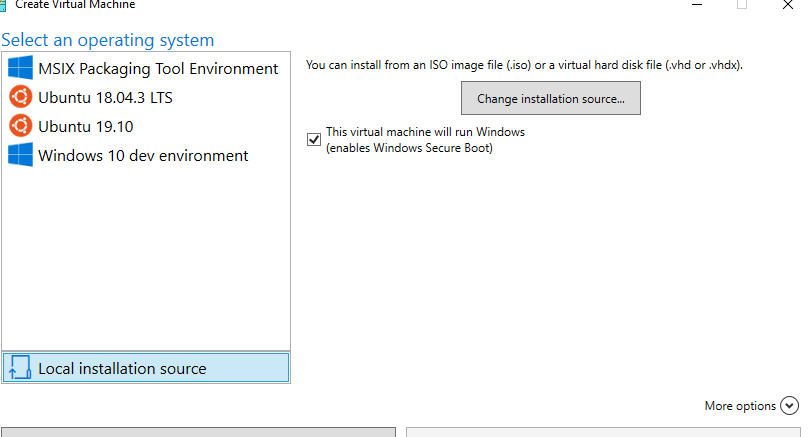Expand the More options chevron arrow
The height and width of the screenshot is (437, 811).
tap(789, 405)
